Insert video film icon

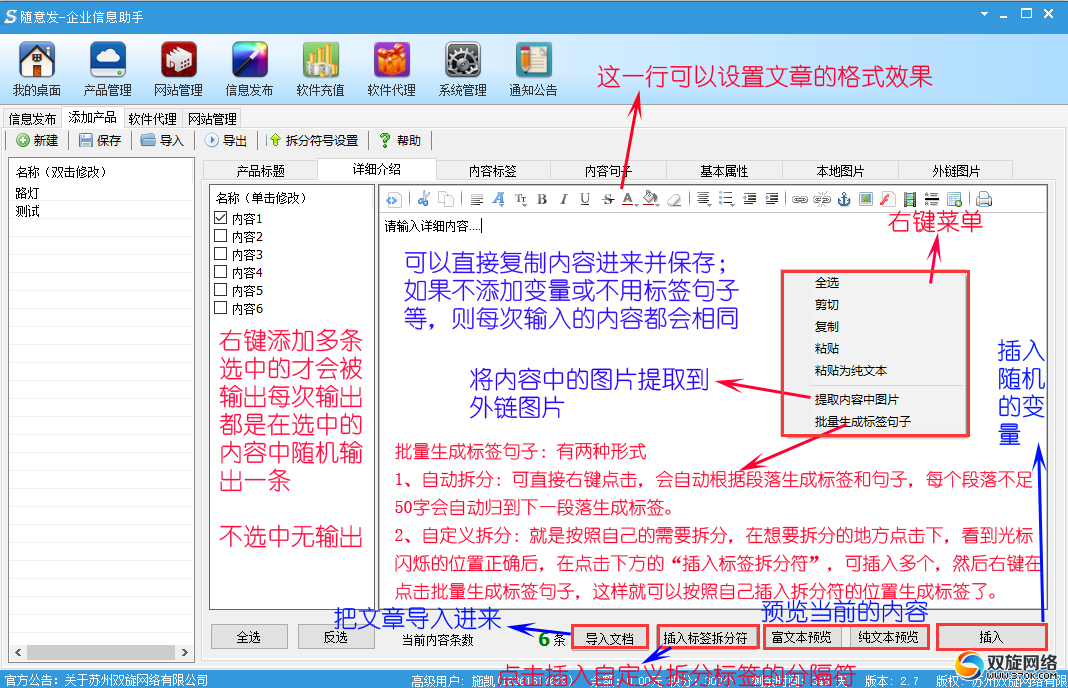tap(909, 199)
